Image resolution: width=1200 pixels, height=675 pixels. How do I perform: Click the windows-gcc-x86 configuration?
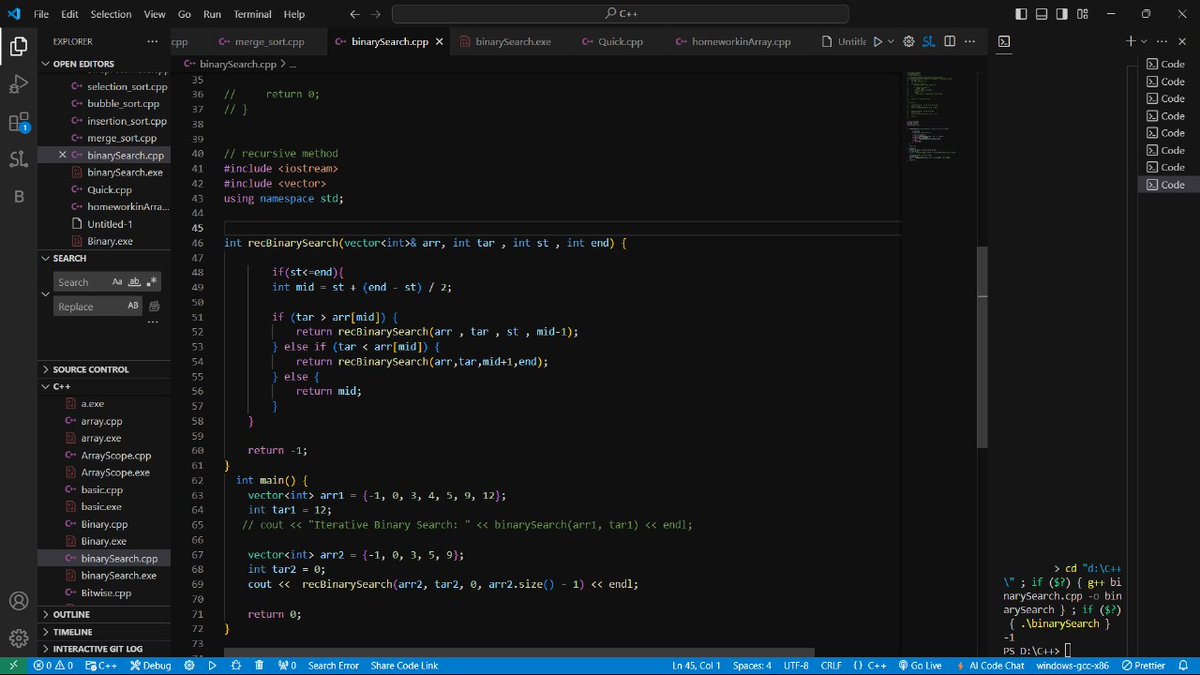coord(1072,665)
